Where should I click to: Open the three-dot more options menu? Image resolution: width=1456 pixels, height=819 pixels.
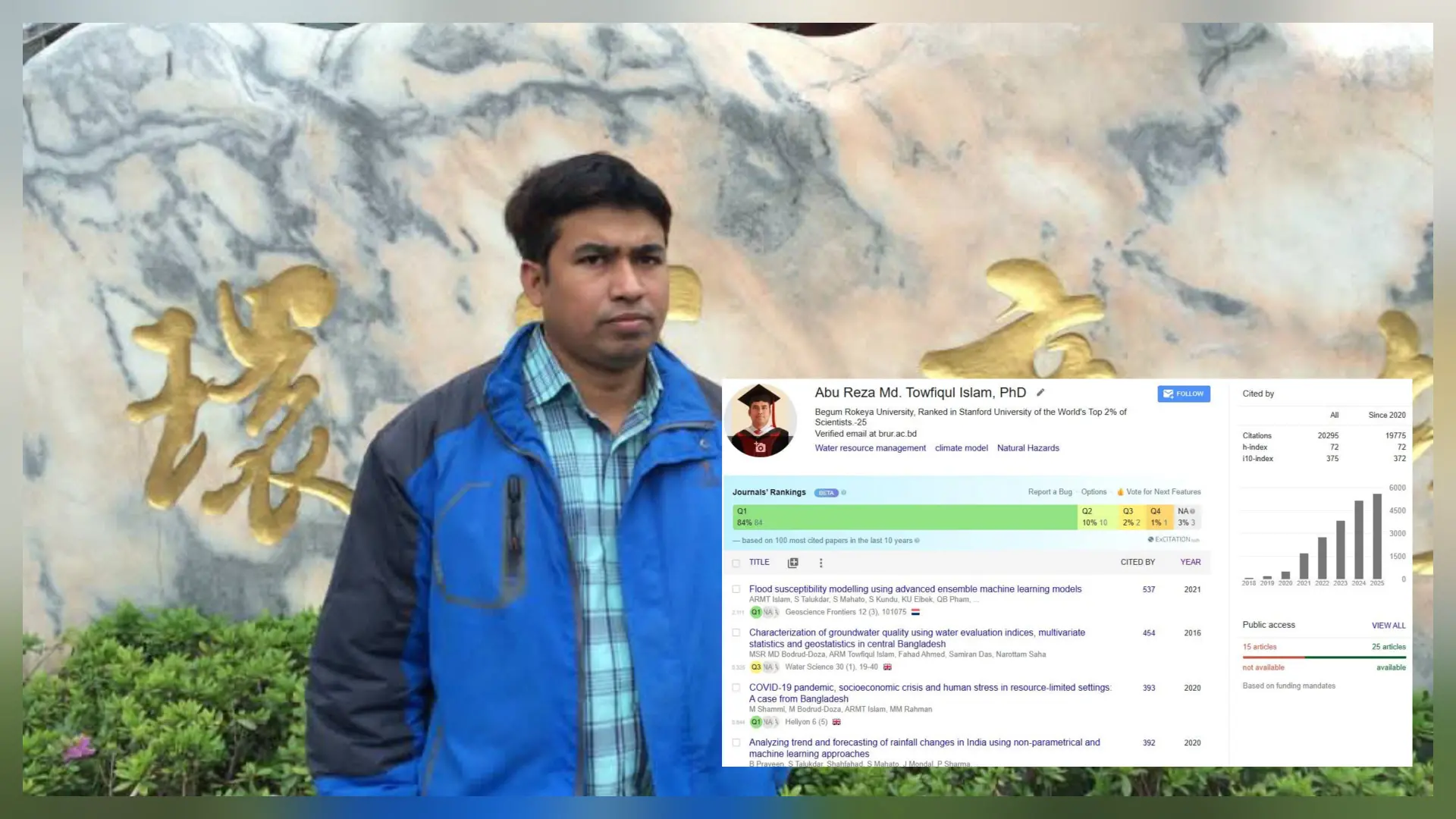coord(821,563)
